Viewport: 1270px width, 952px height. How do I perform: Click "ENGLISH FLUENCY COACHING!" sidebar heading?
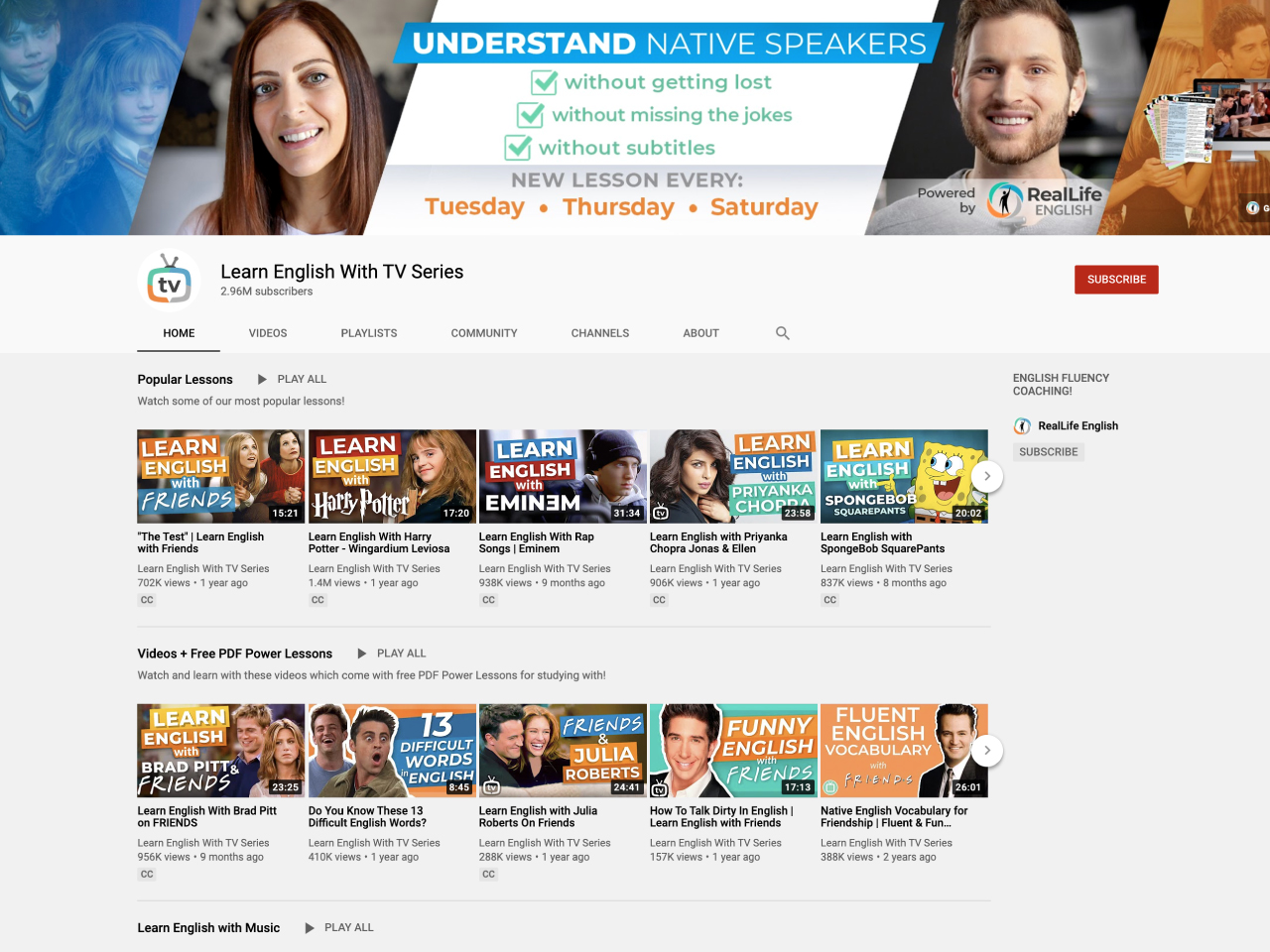(x=1062, y=385)
